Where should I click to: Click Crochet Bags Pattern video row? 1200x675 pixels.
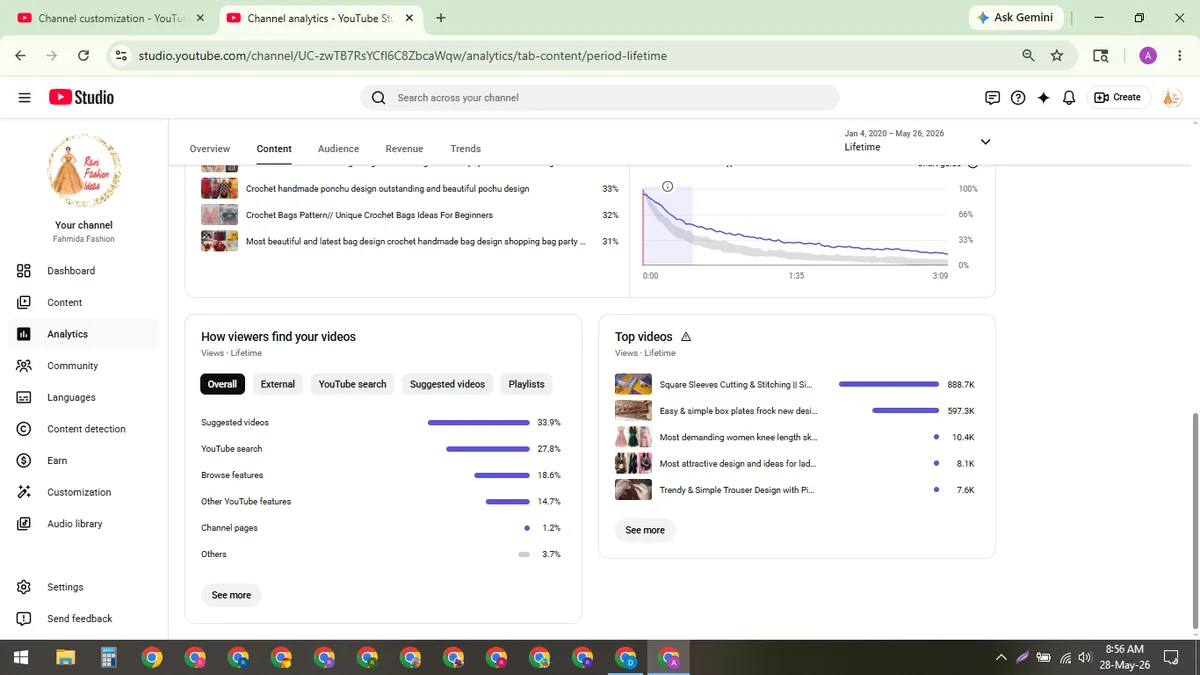[410, 215]
